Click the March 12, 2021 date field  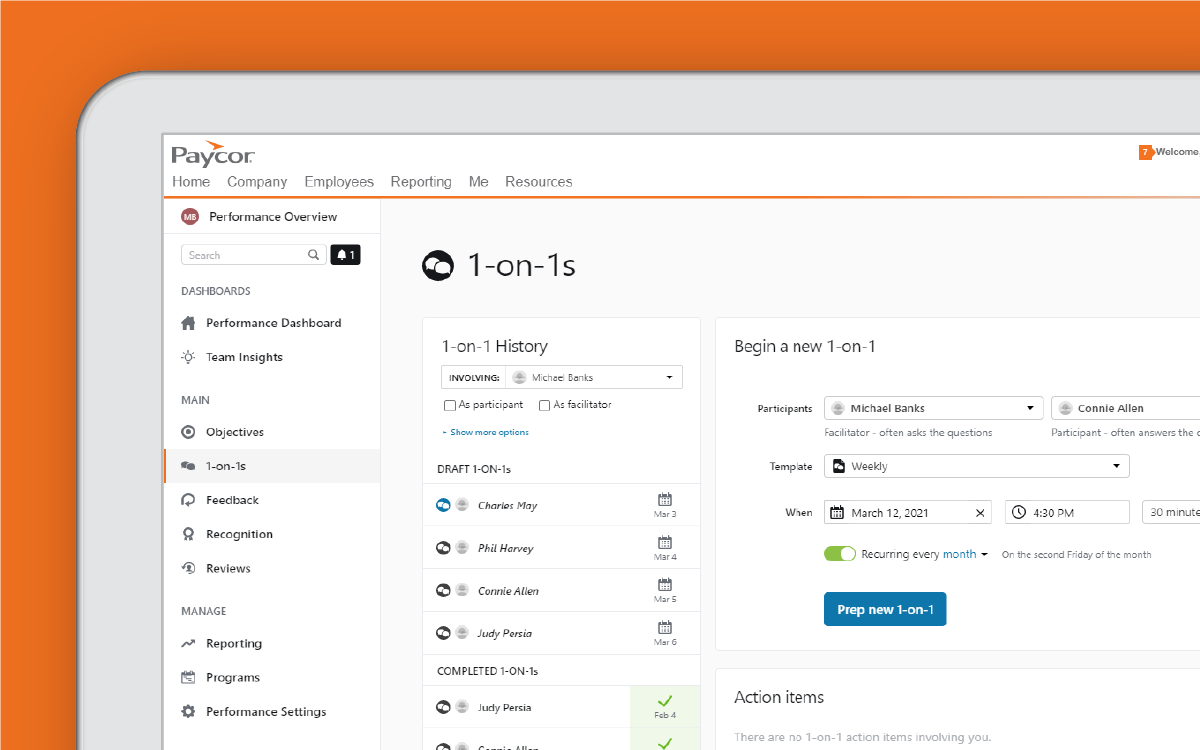click(x=908, y=512)
